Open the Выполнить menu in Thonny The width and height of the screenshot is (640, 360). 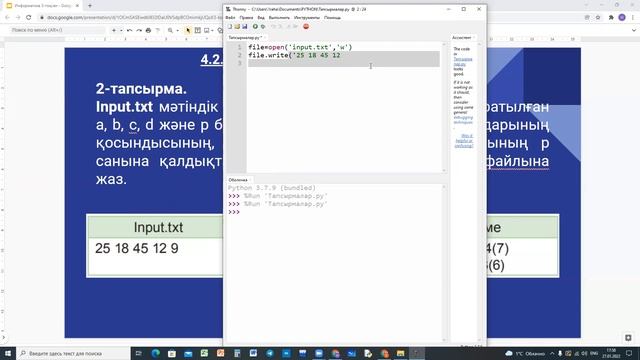pyautogui.click(x=279, y=18)
